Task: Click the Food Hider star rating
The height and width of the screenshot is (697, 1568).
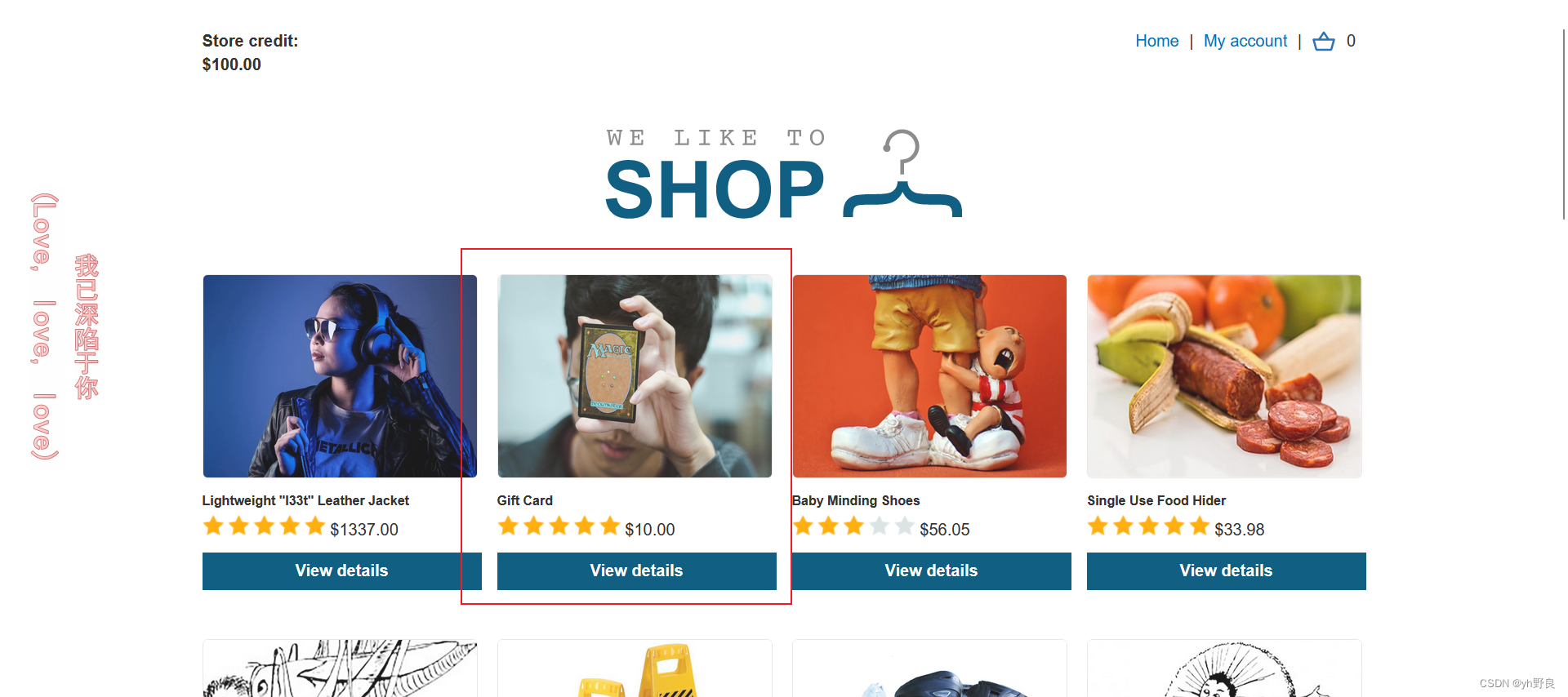Action: click(1148, 526)
